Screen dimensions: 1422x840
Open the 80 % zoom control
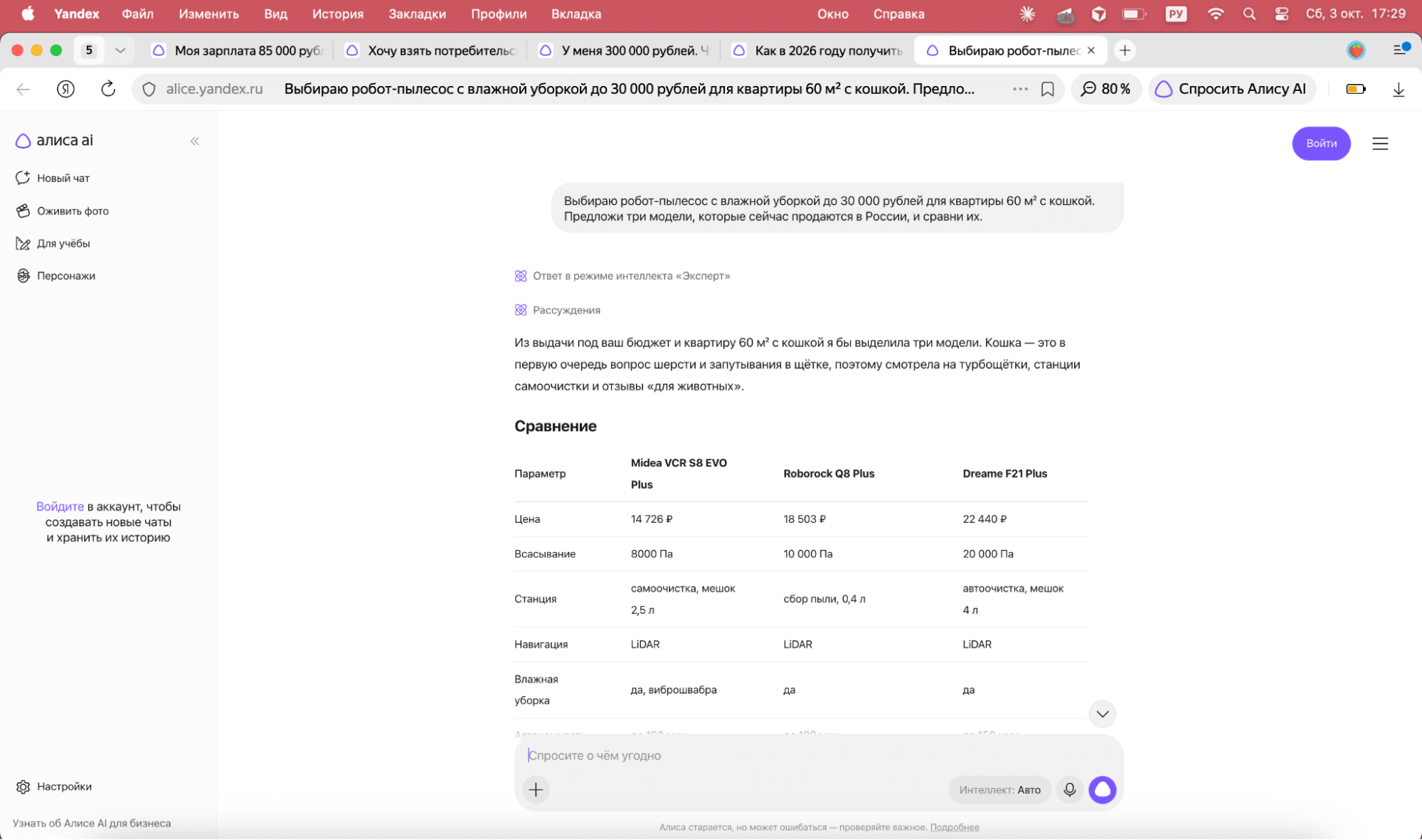pyautogui.click(x=1105, y=89)
